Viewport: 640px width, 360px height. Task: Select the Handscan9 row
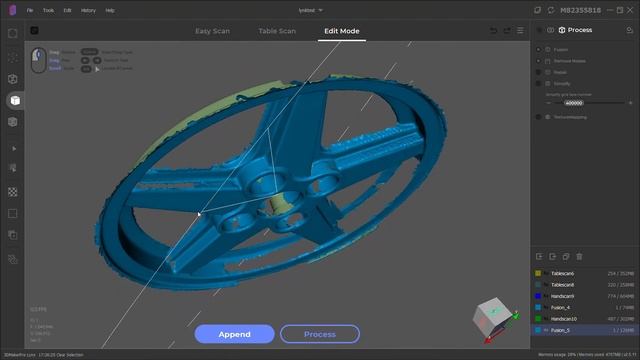[x=585, y=296]
